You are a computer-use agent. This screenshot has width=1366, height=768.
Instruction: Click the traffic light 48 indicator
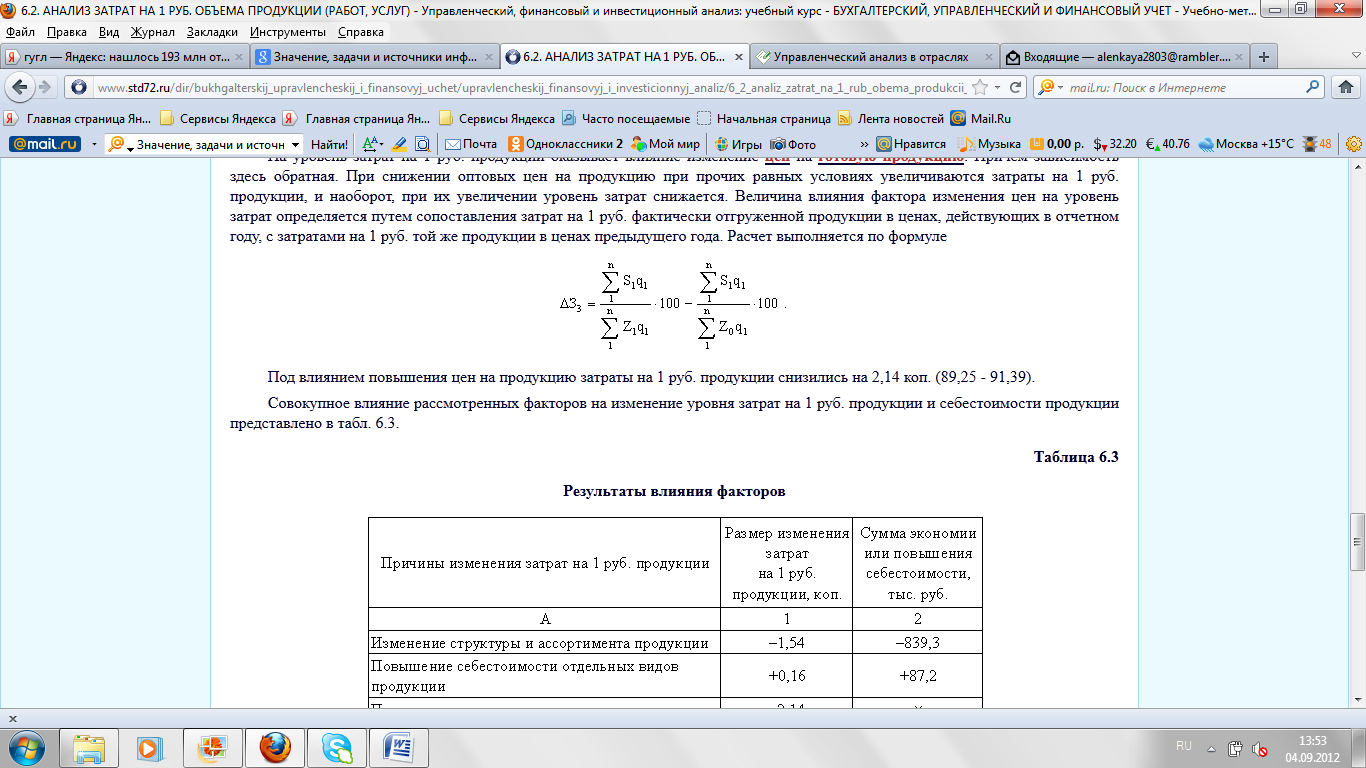[1317, 144]
